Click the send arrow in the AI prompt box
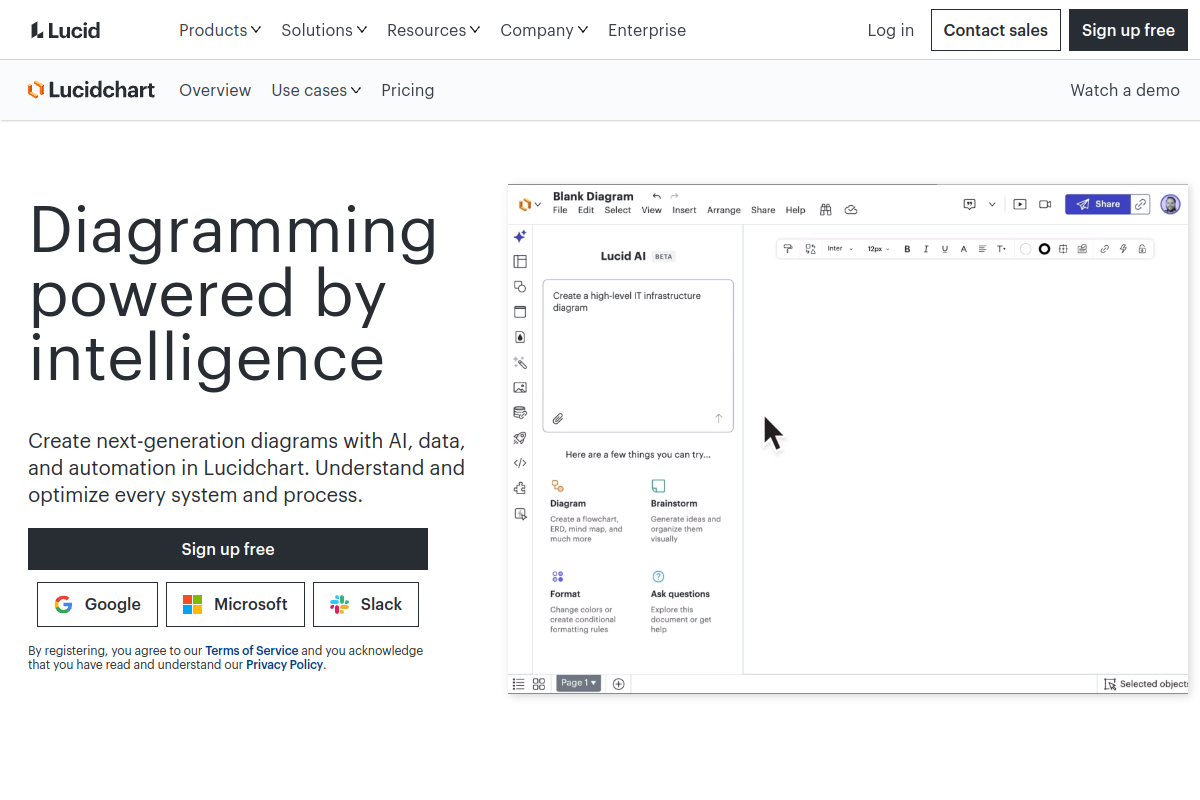 tap(718, 418)
